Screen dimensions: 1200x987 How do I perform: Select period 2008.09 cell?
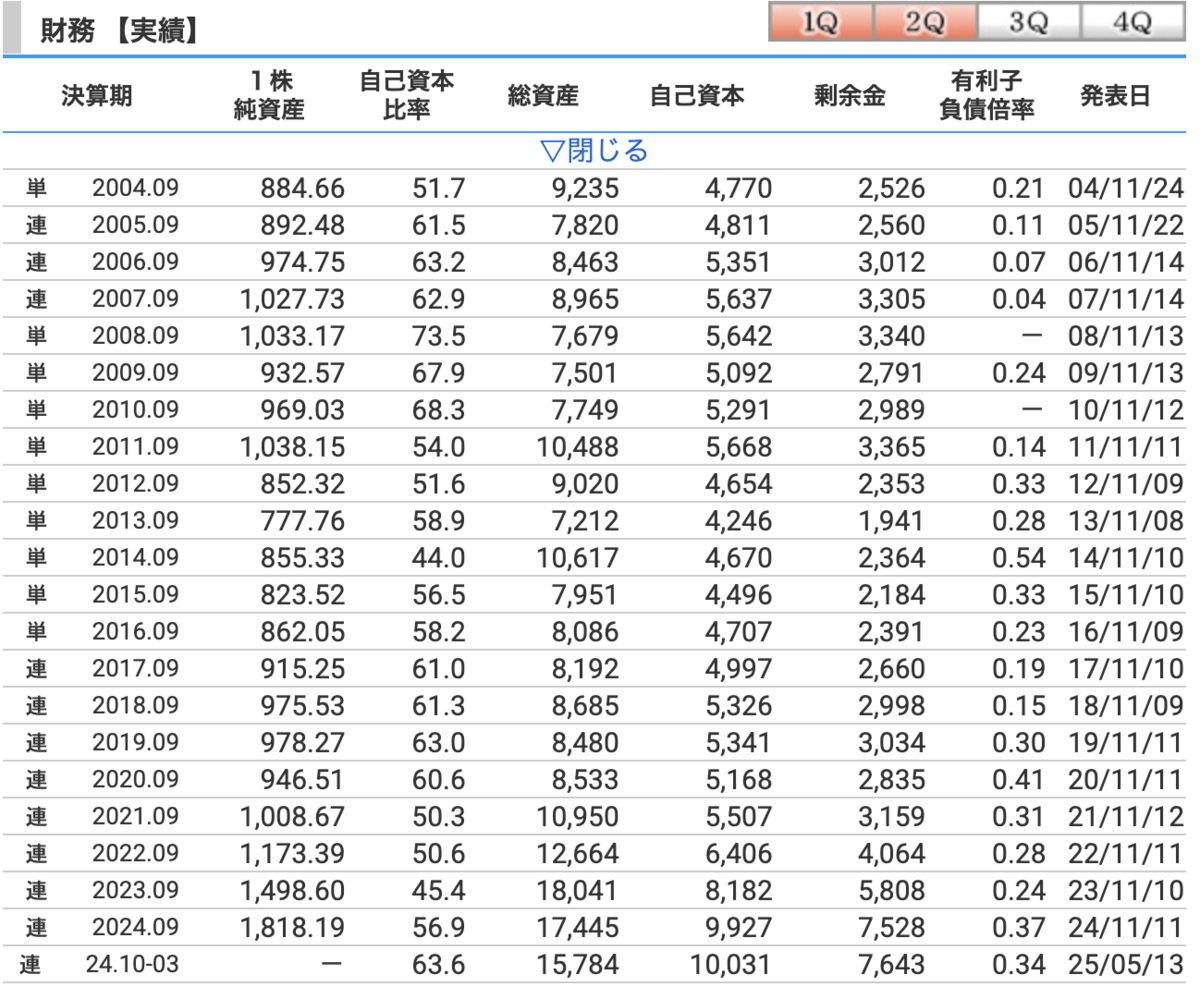[x=135, y=336]
